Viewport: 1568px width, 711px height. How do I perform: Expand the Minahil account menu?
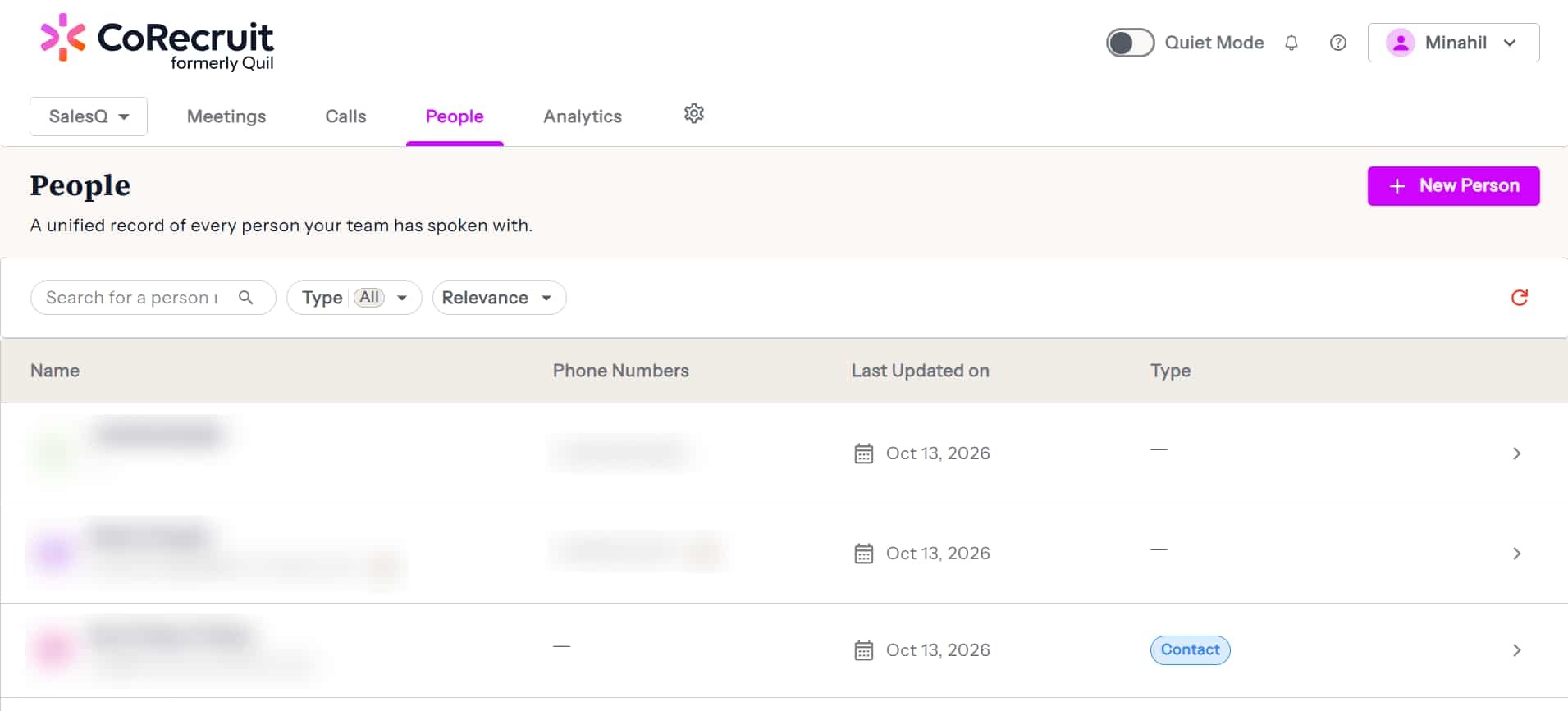click(1453, 43)
